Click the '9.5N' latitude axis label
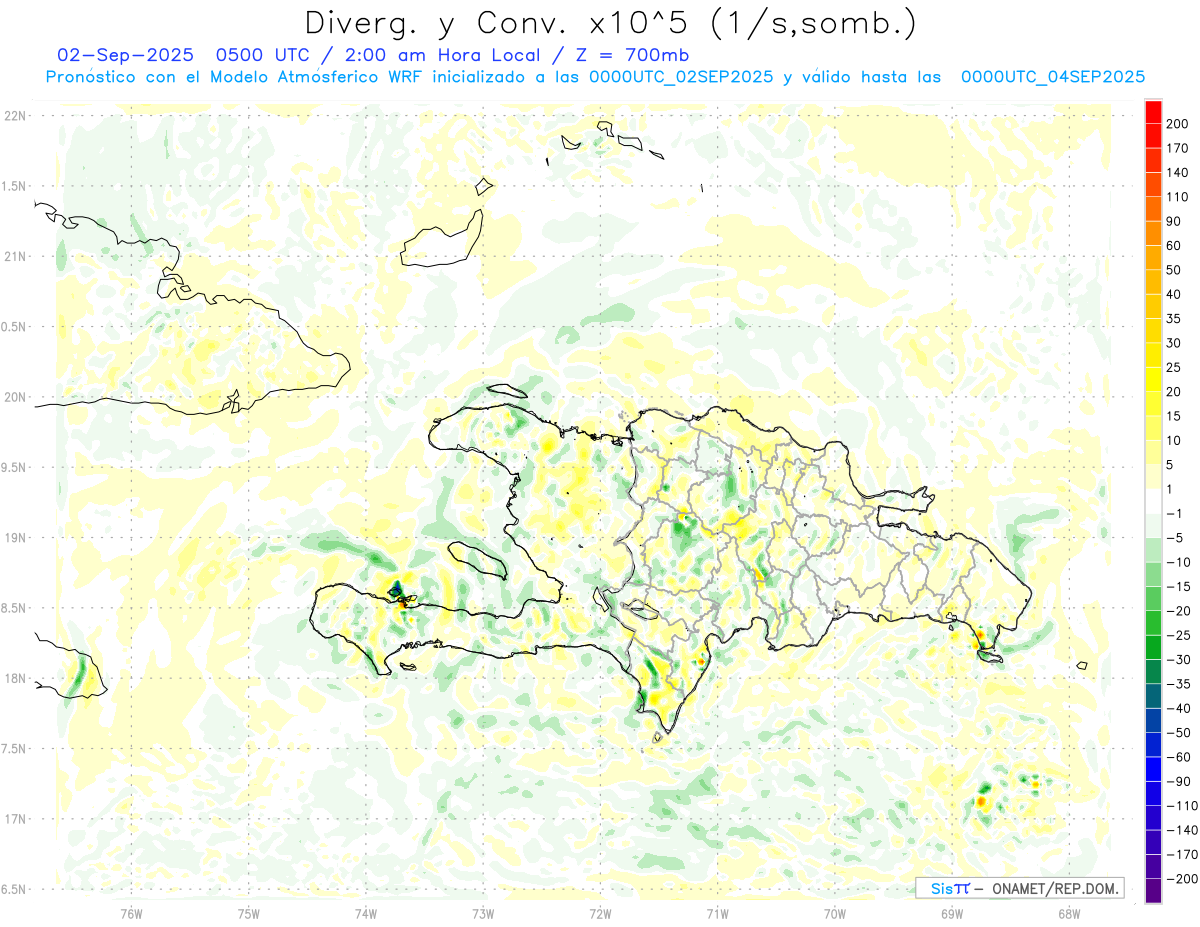 point(15,467)
